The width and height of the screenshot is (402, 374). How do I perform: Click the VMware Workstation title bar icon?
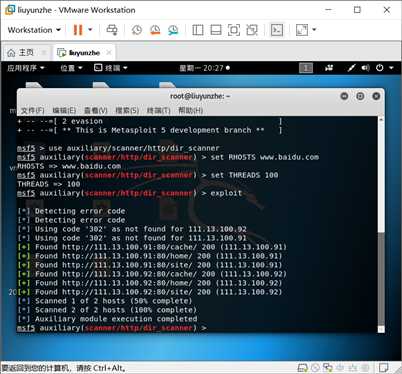tap(9, 10)
